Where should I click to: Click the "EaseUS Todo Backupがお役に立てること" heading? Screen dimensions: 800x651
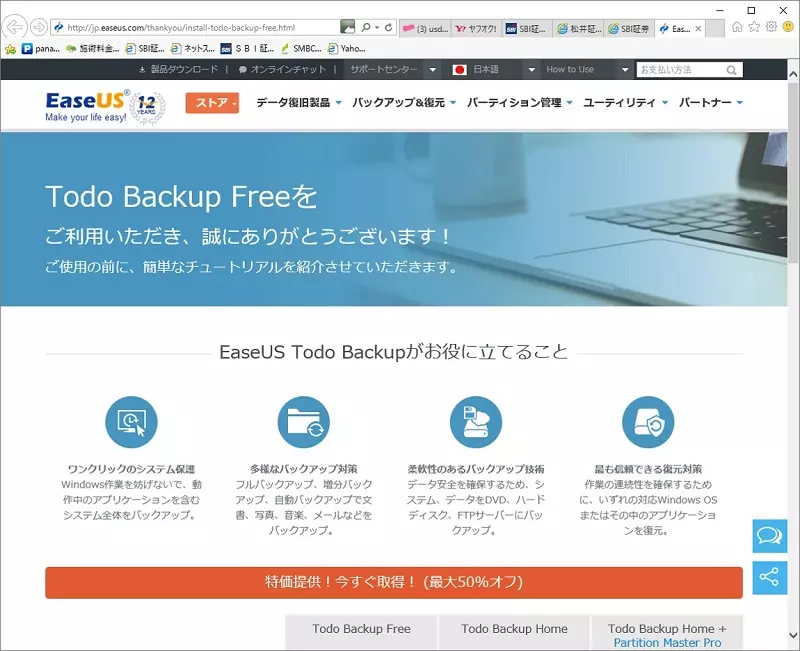(x=394, y=352)
